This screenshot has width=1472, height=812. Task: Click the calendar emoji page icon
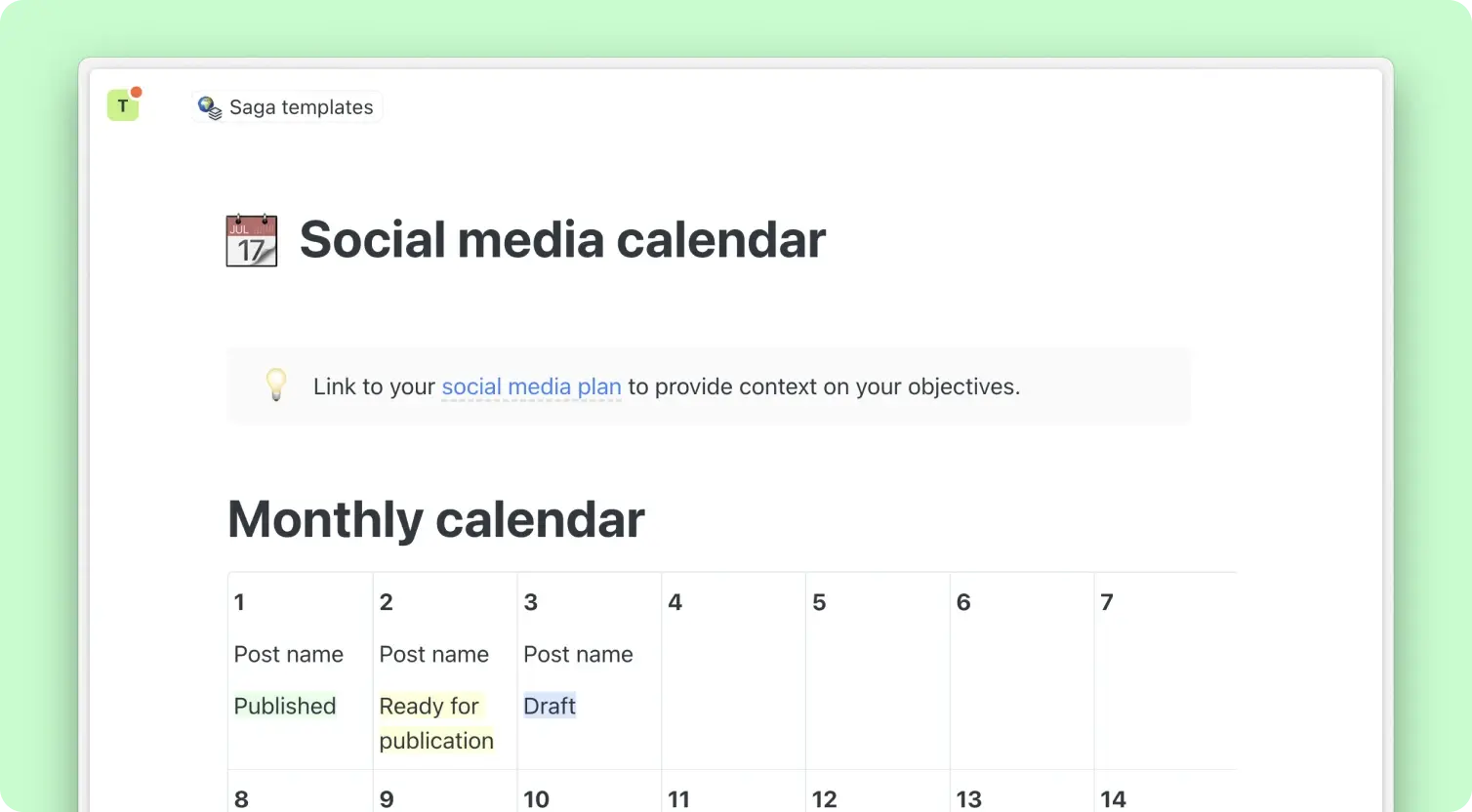[x=252, y=241]
